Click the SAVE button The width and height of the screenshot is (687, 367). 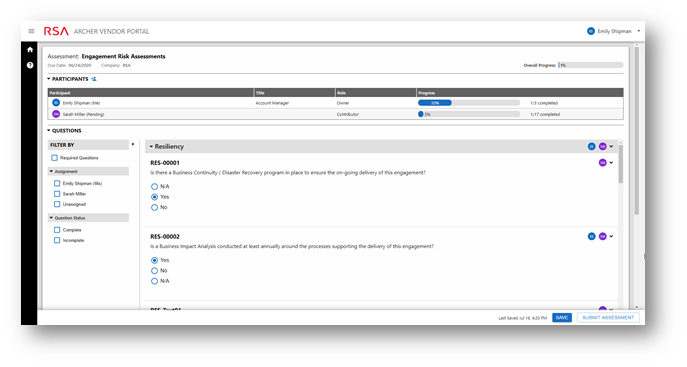(x=562, y=318)
